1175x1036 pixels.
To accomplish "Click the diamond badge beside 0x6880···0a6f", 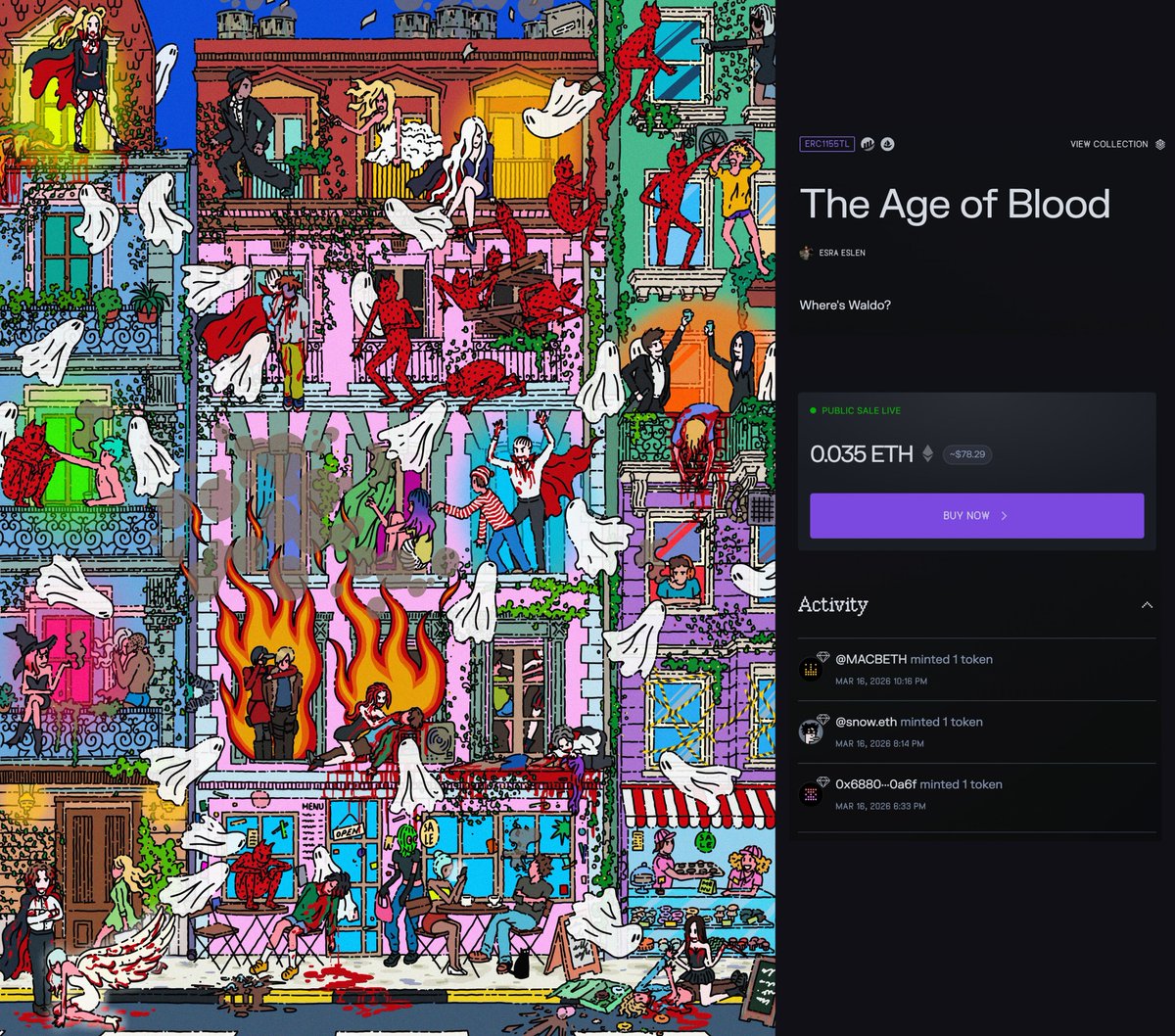I will tap(823, 780).
